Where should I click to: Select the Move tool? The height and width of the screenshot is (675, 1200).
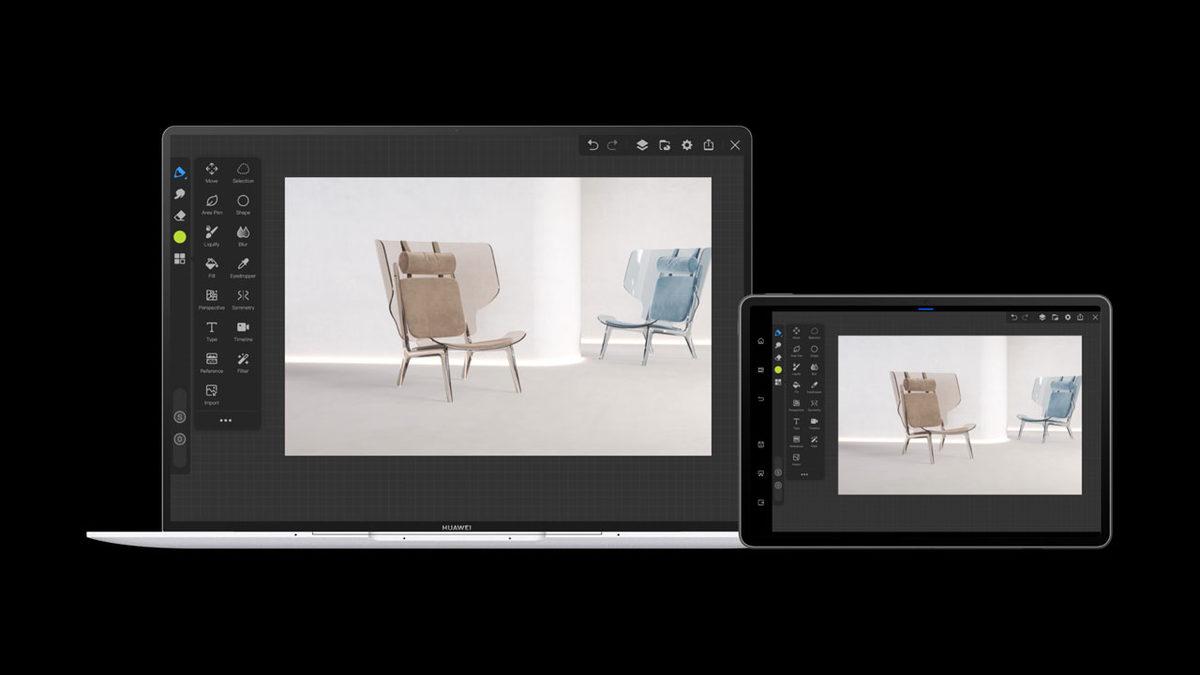(x=211, y=171)
